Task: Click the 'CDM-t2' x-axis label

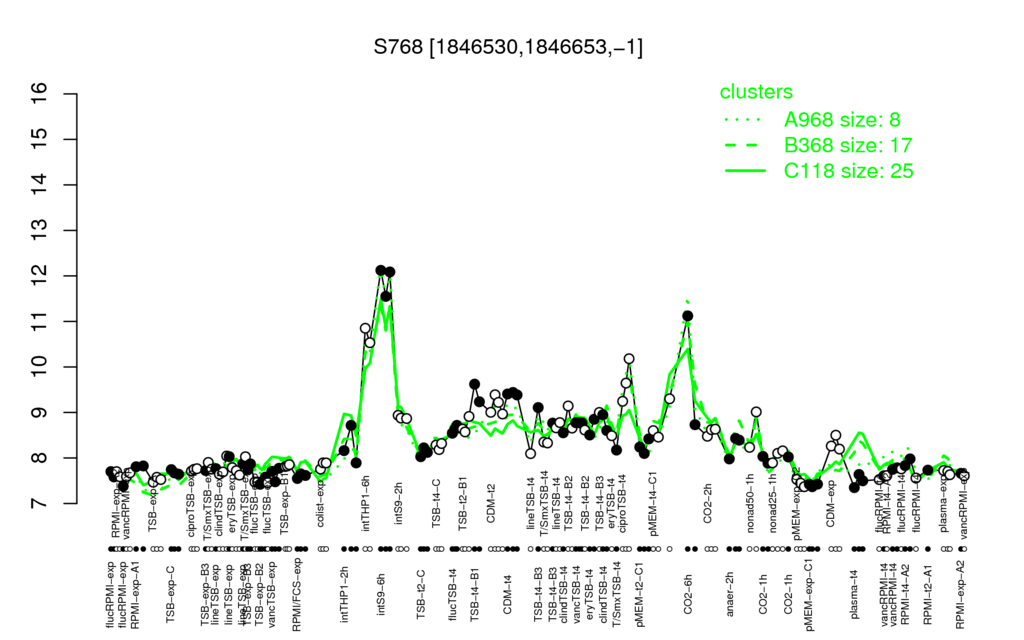Action: (491, 504)
